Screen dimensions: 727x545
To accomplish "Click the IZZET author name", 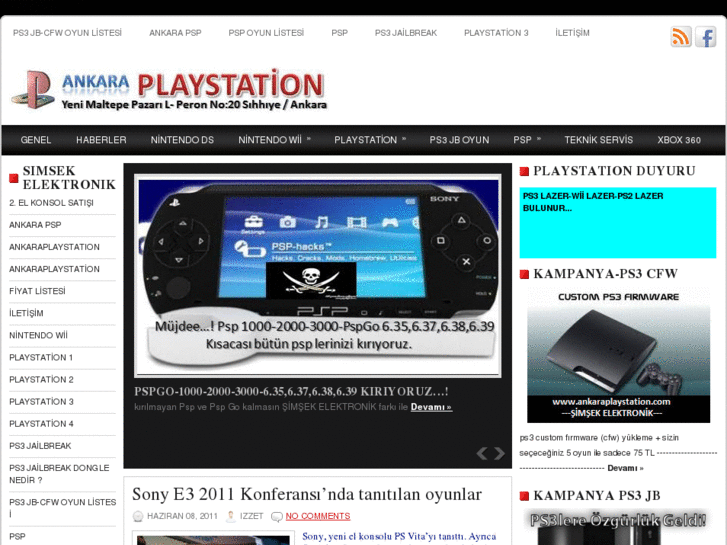I will coord(251,516).
